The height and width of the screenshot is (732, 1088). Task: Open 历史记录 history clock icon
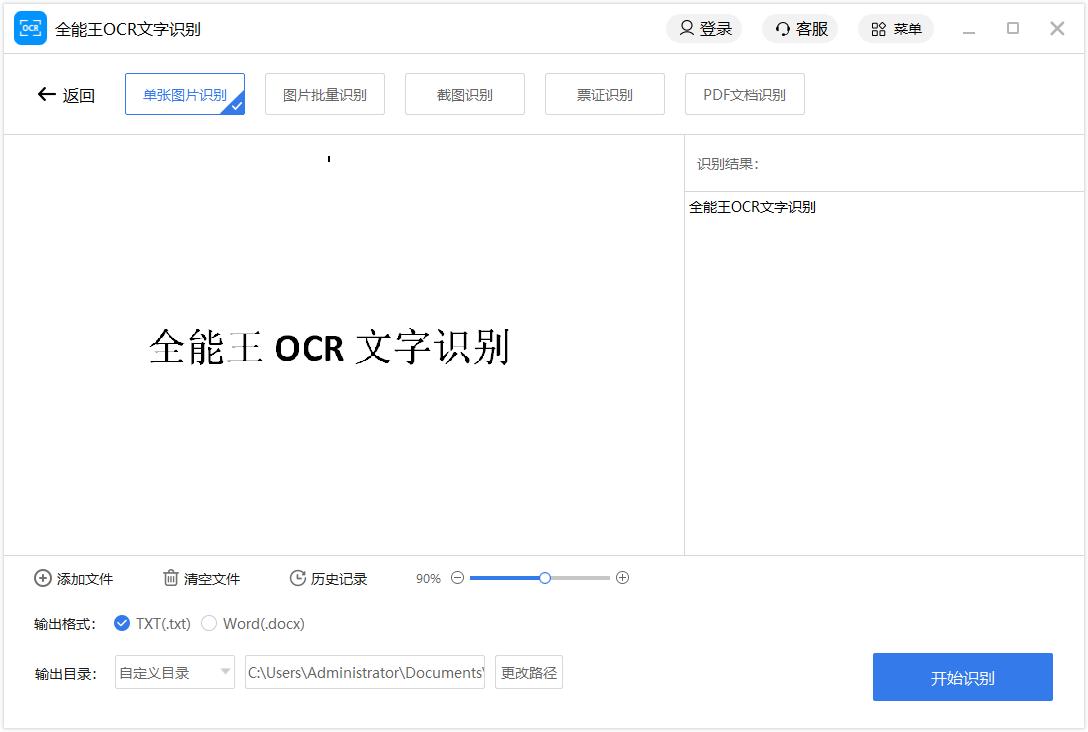point(297,578)
